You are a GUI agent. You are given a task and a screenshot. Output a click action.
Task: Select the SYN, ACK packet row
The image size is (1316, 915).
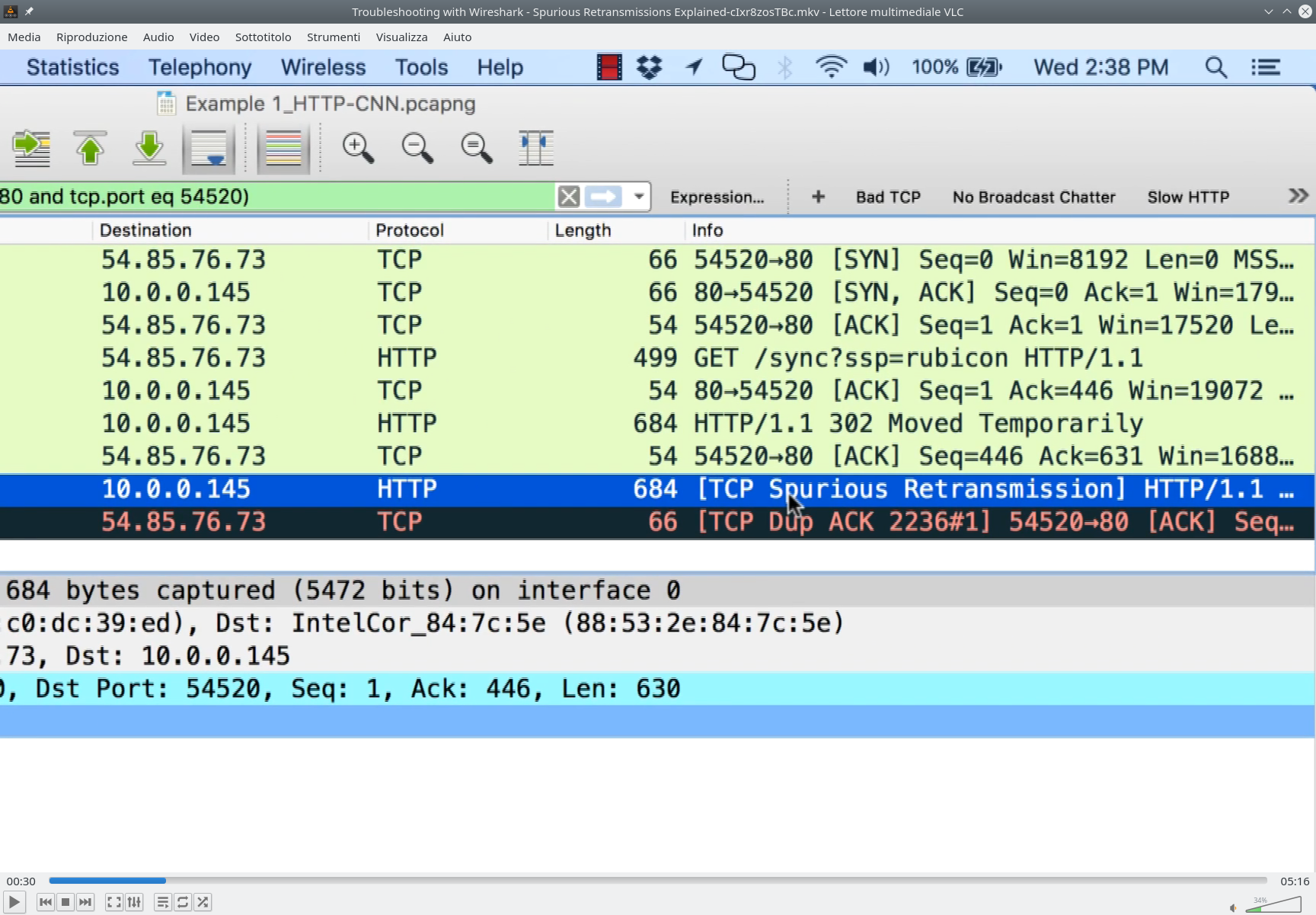[657, 292]
